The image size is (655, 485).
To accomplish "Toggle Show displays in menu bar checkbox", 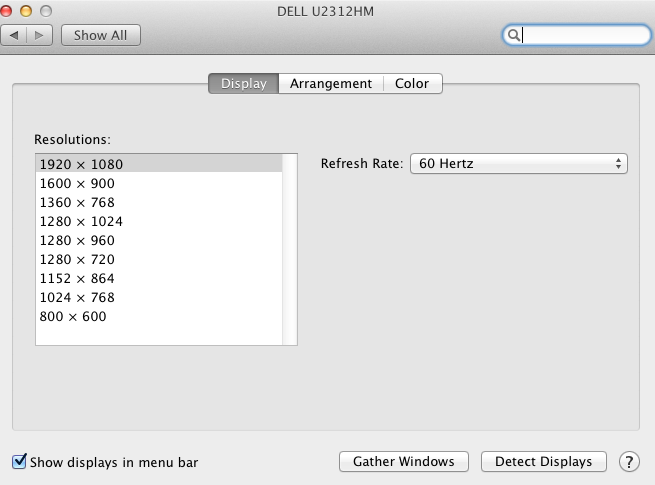I will (19, 462).
